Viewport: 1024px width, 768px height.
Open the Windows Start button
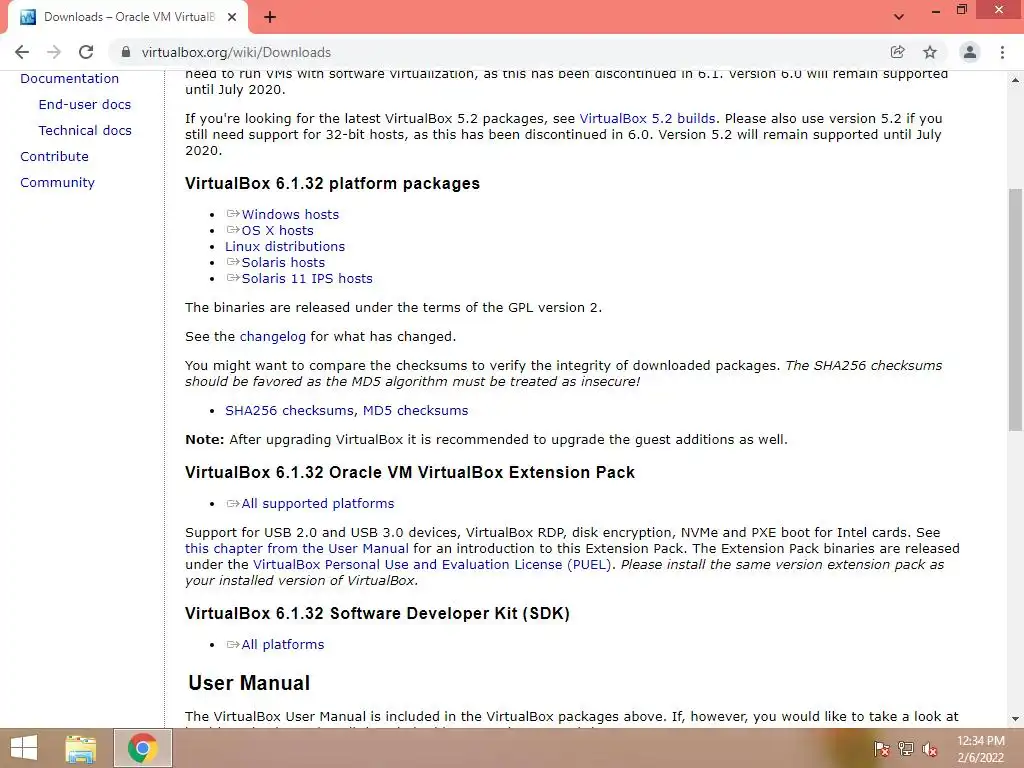[x=24, y=748]
